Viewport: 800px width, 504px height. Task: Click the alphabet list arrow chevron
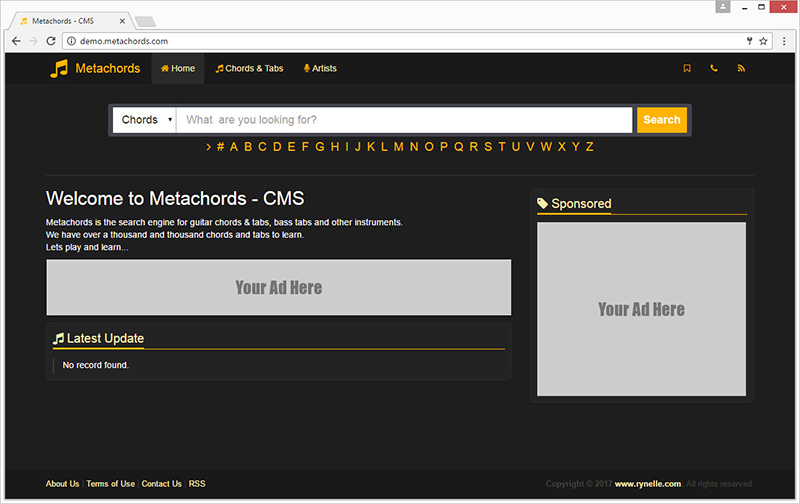click(x=209, y=147)
